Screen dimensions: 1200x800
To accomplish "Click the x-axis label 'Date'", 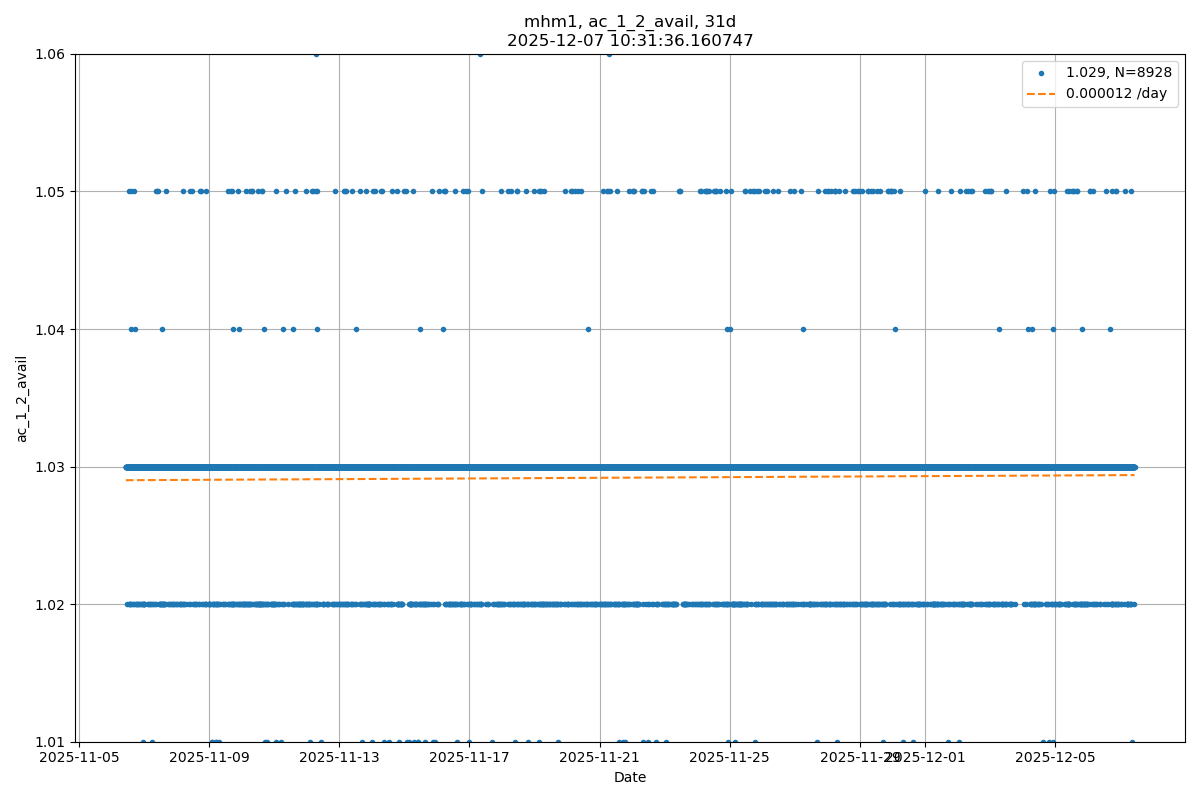I will [x=630, y=777].
